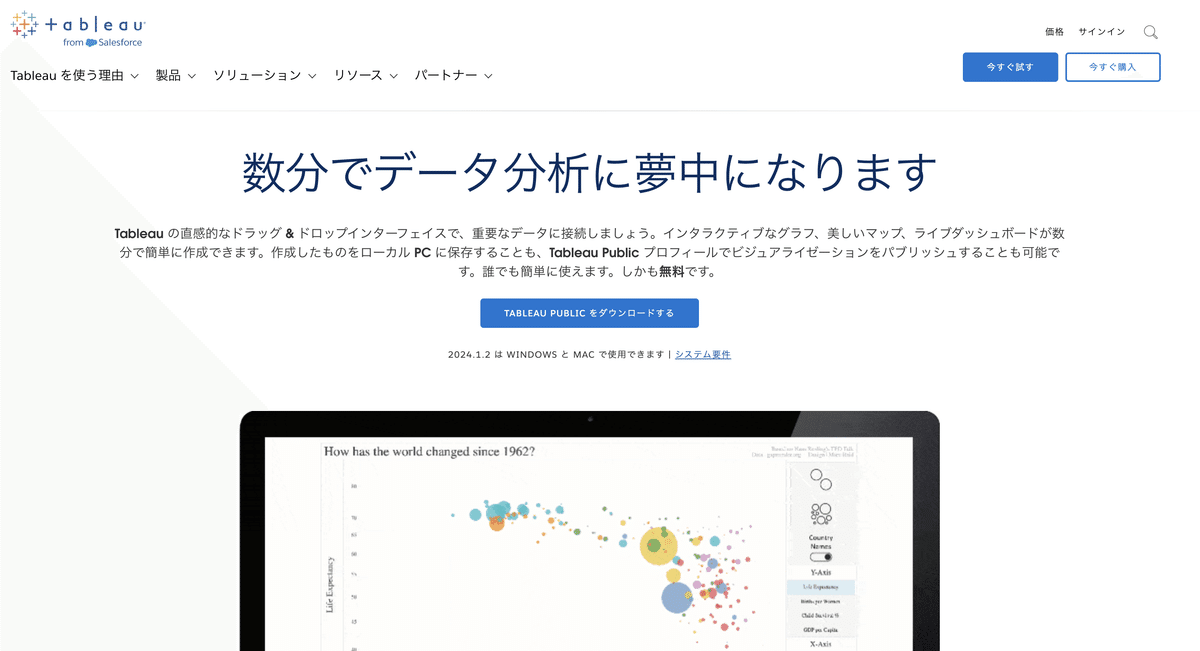Open the パートナー dropdown
The width and height of the screenshot is (1200, 651).
point(447,75)
